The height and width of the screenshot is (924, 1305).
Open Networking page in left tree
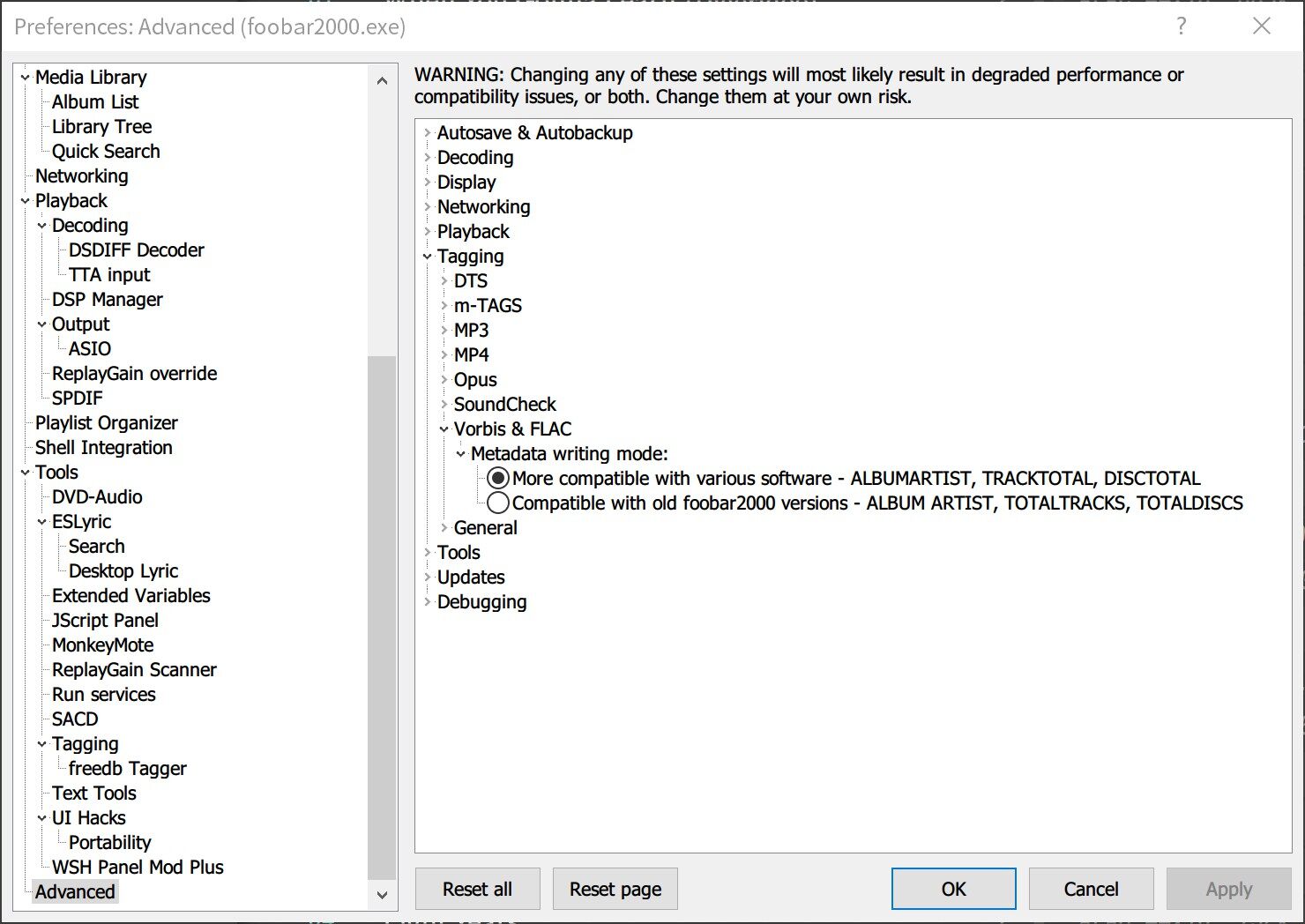(x=82, y=176)
